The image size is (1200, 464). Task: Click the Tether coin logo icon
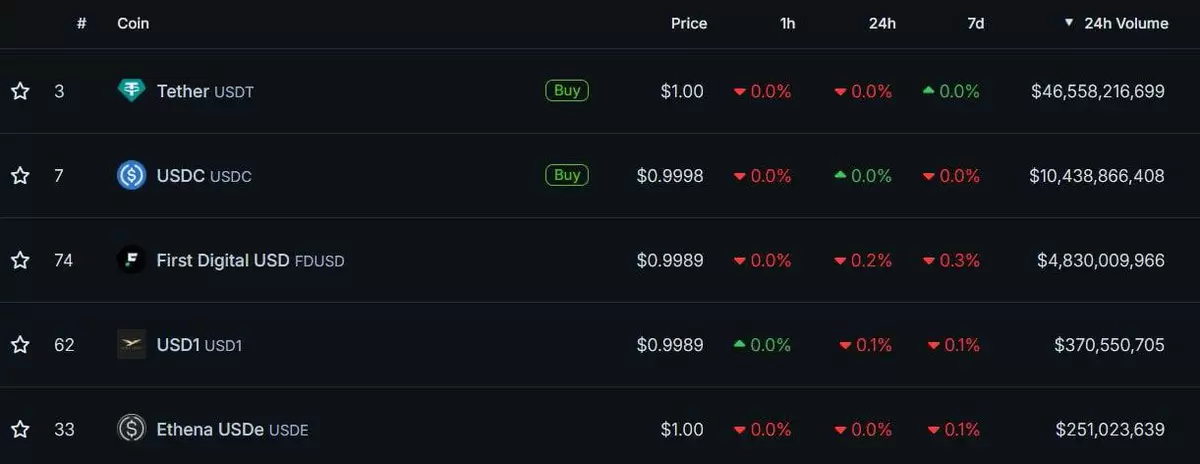(131, 91)
